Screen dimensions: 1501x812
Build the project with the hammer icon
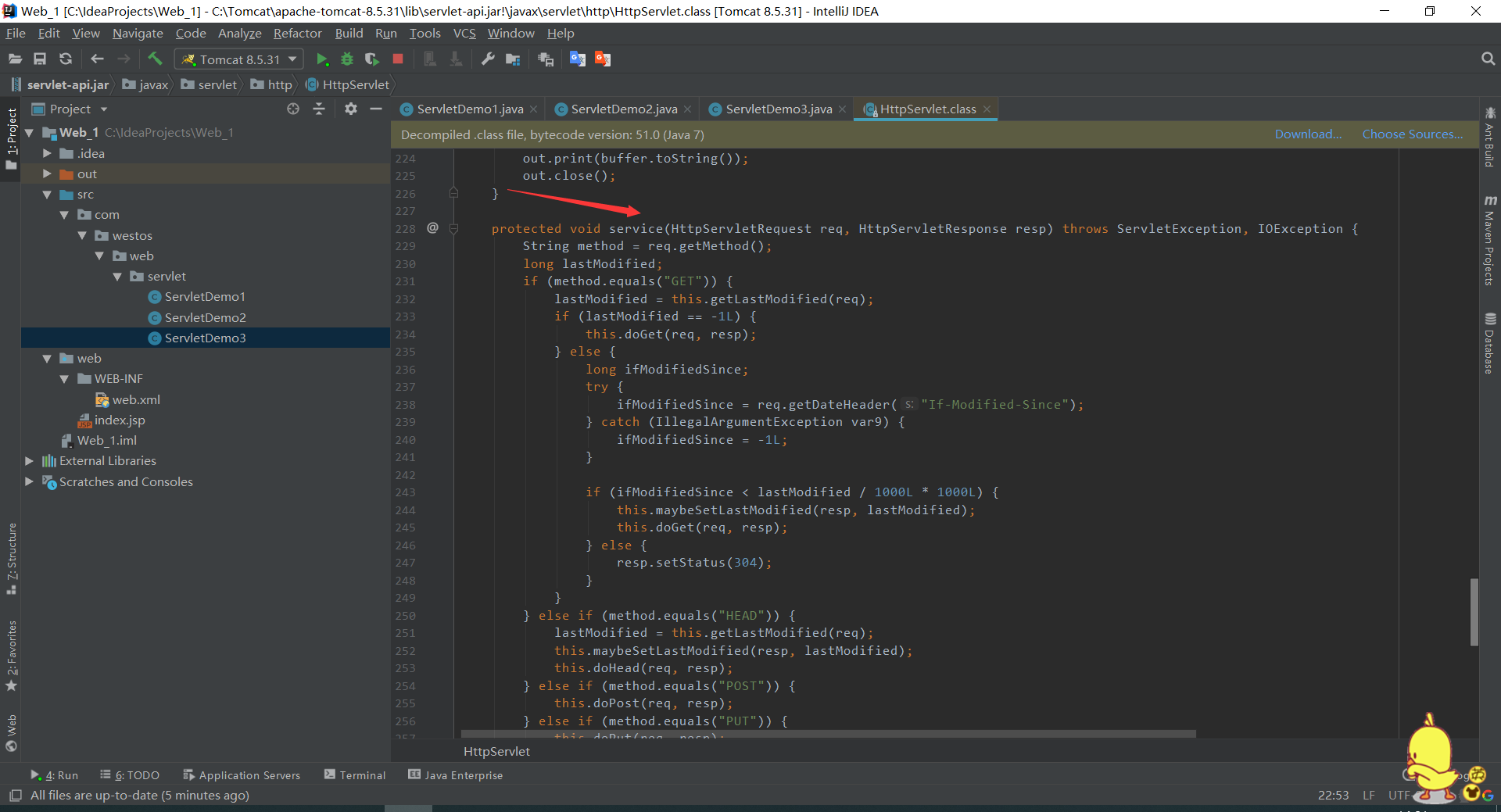155,59
